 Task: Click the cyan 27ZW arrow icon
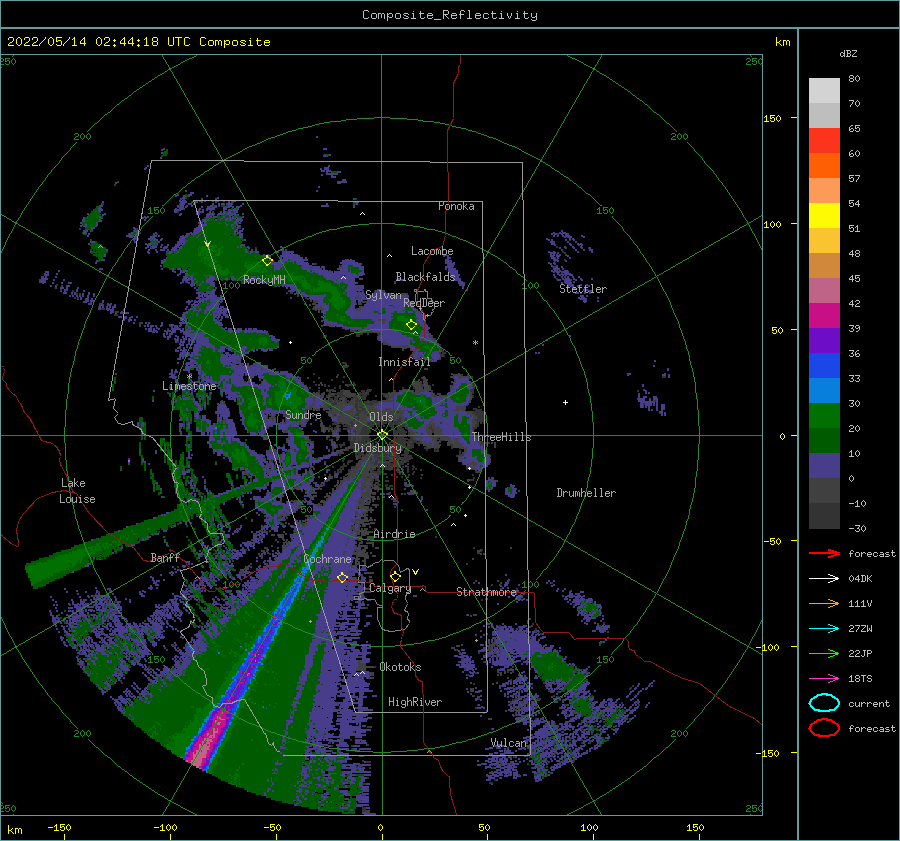pos(824,629)
